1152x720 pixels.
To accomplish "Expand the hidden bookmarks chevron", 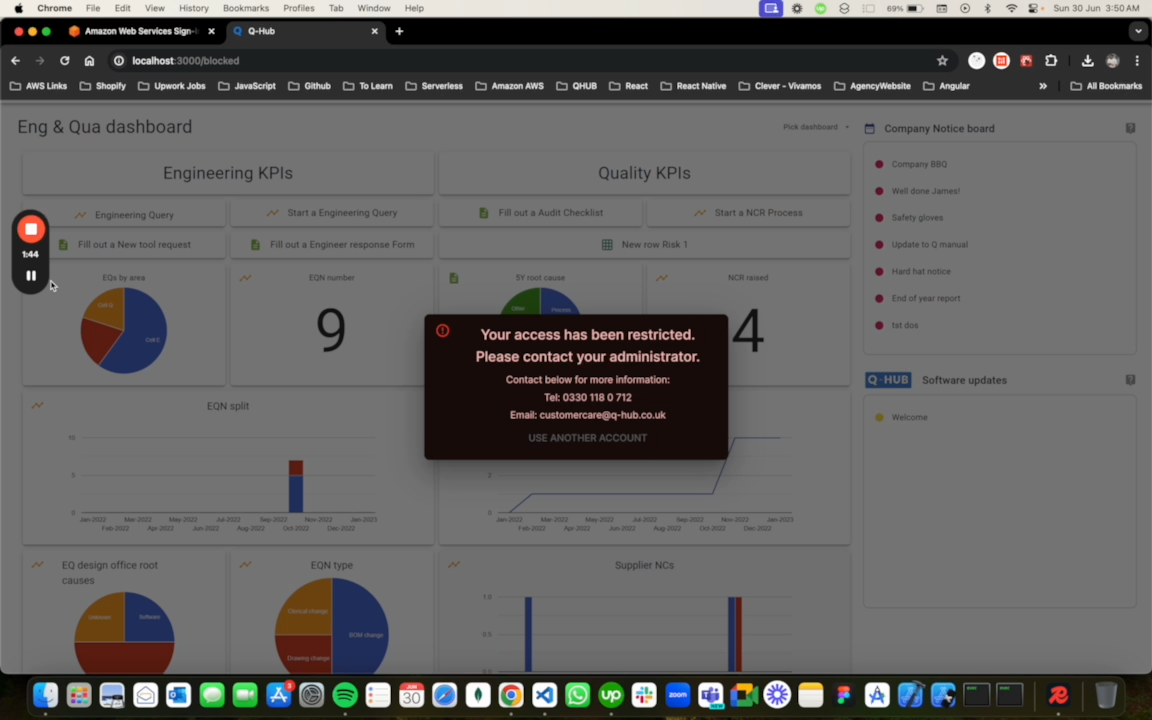I will coord(1043,86).
